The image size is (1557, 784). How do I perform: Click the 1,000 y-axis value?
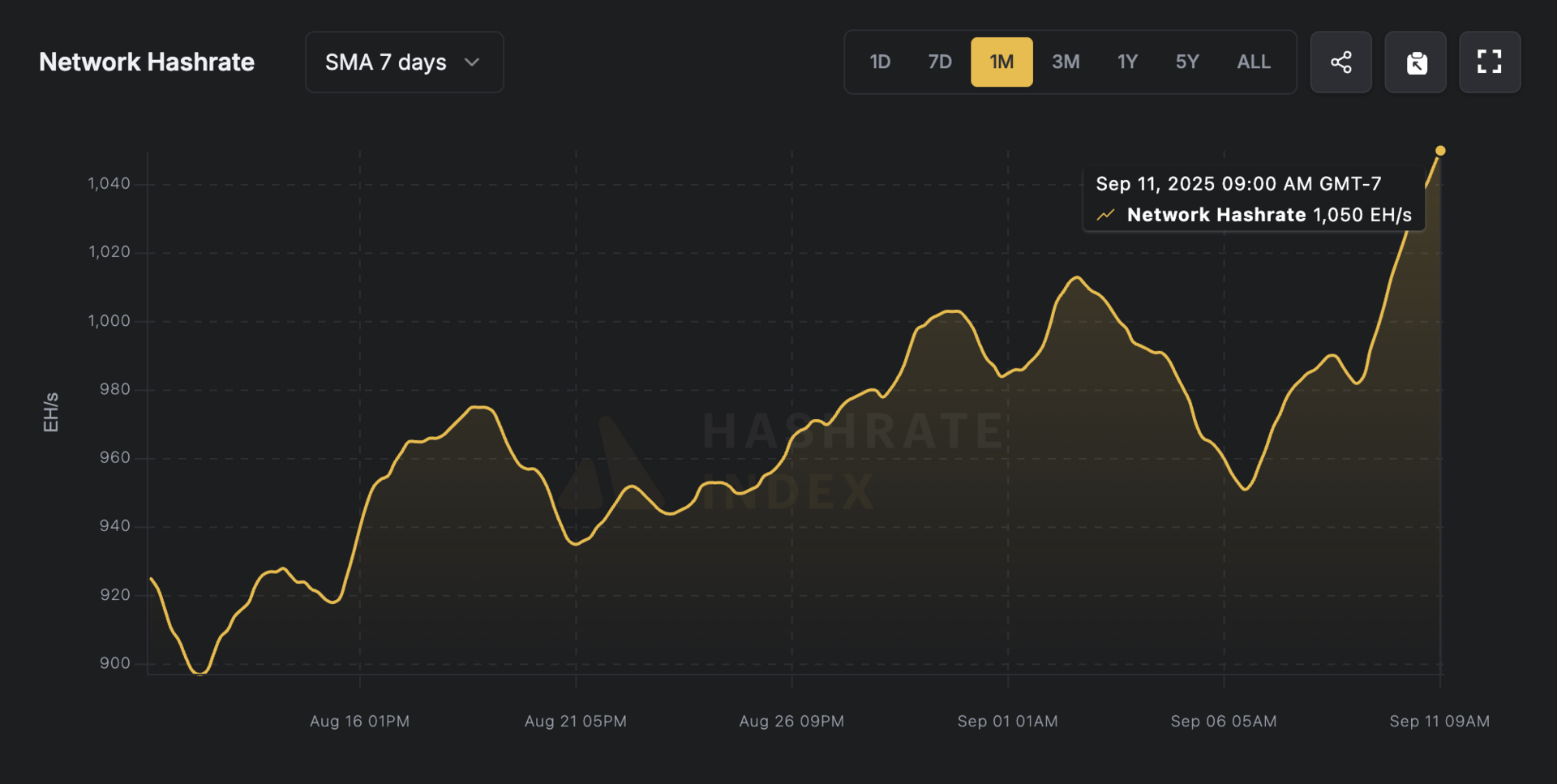pos(109,321)
